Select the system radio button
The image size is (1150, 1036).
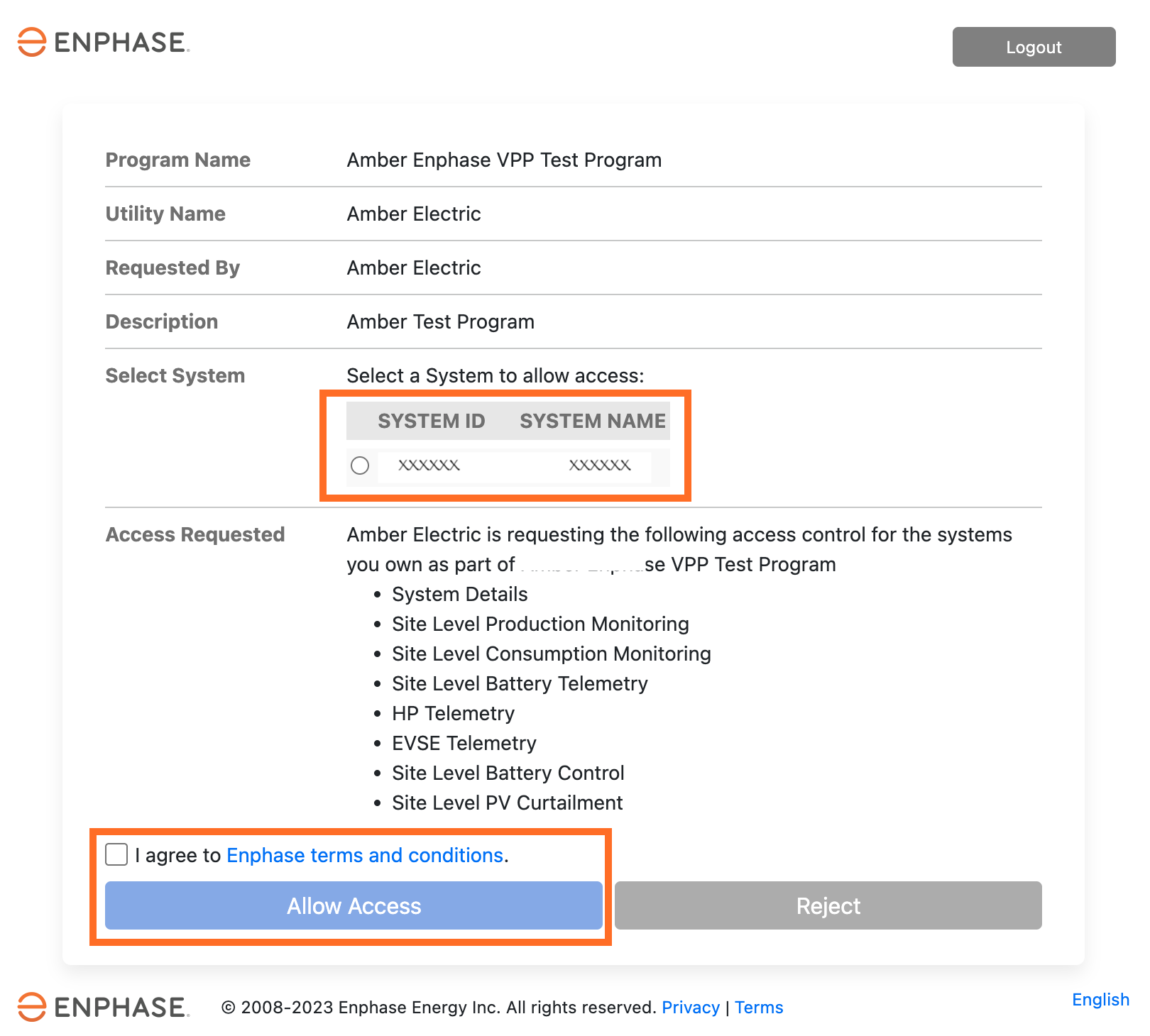pyautogui.click(x=360, y=465)
